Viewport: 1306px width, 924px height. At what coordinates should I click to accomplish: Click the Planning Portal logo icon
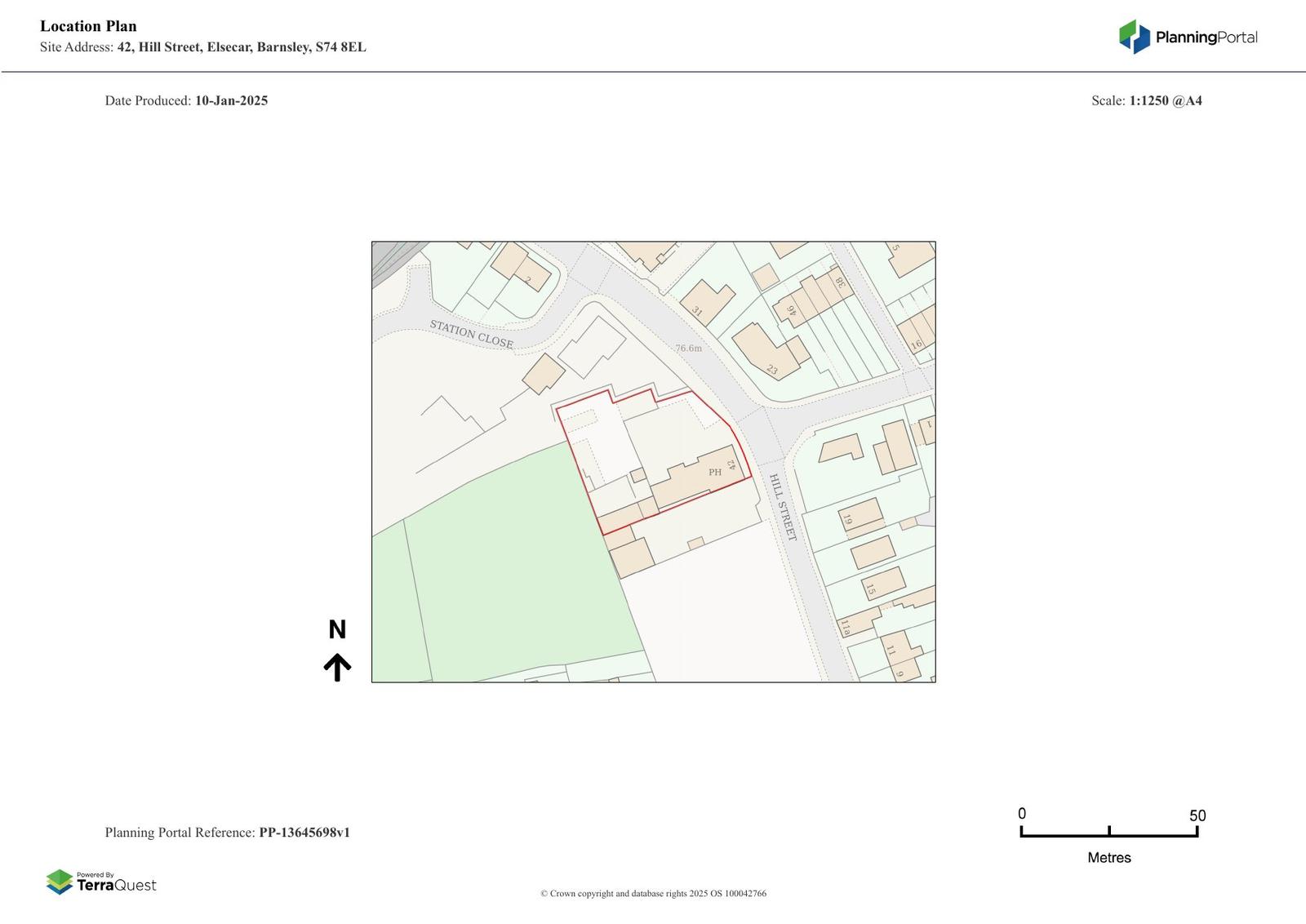[x=1134, y=37]
